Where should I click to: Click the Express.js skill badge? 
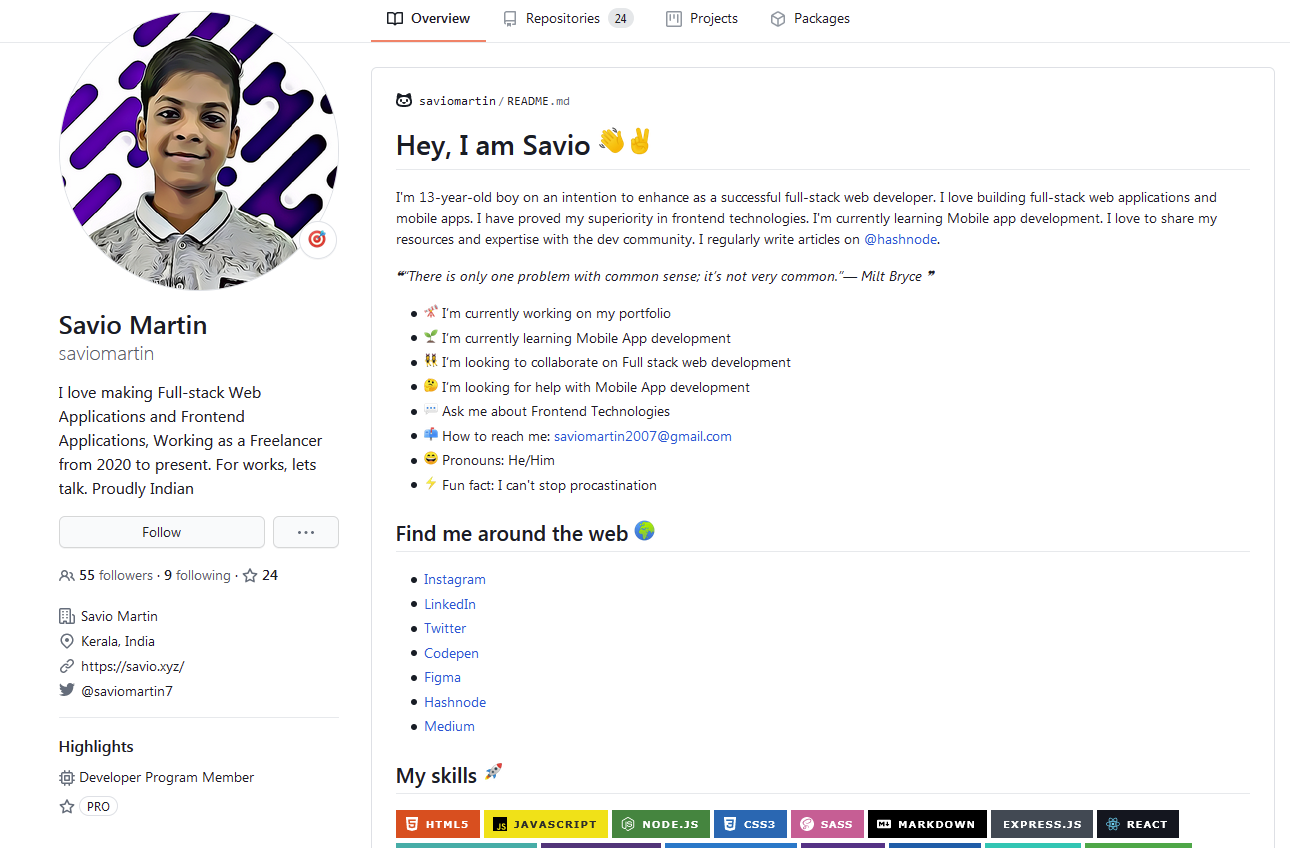click(x=1042, y=824)
